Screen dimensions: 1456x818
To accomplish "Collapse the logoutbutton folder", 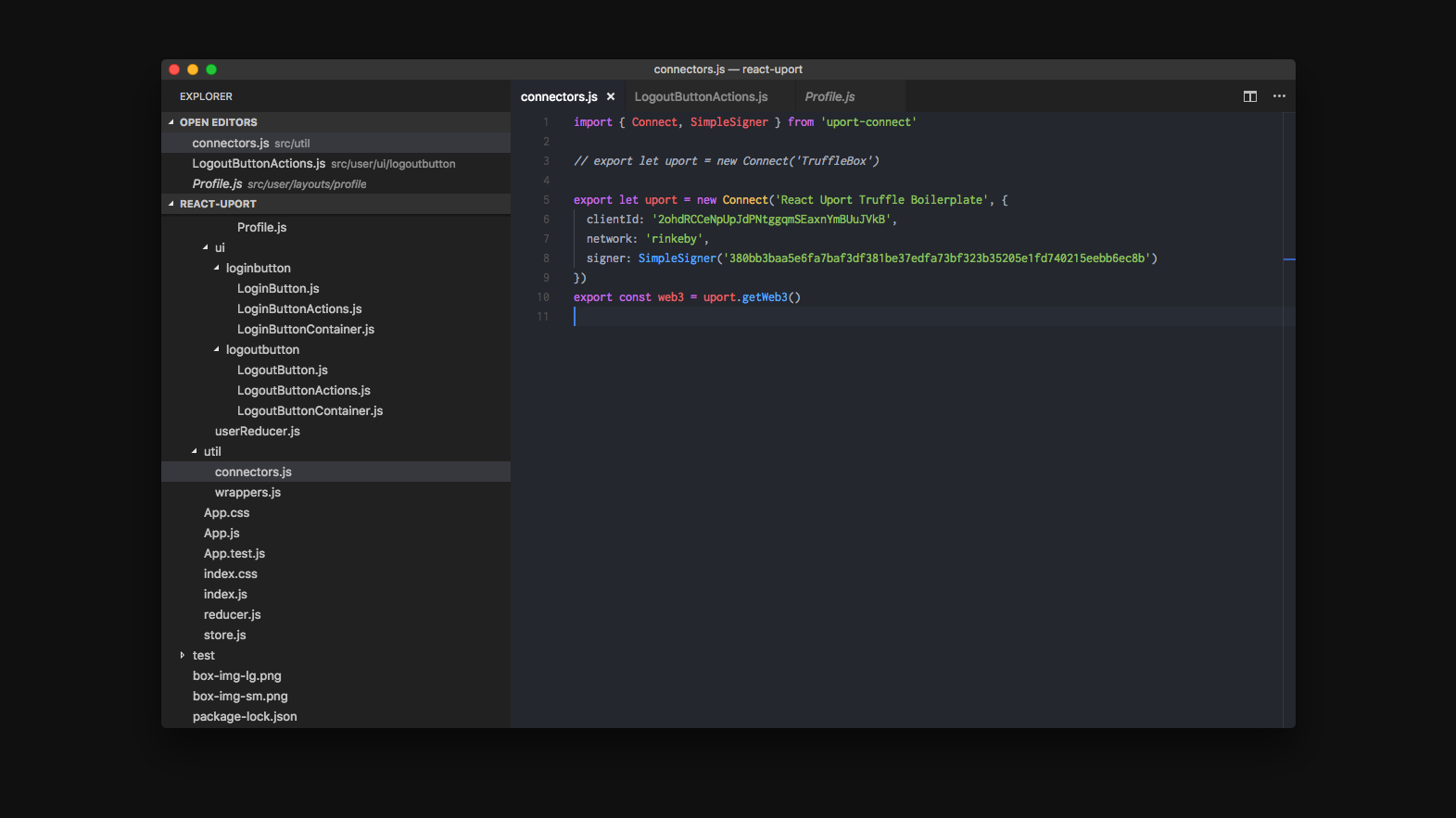I will pos(262,349).
